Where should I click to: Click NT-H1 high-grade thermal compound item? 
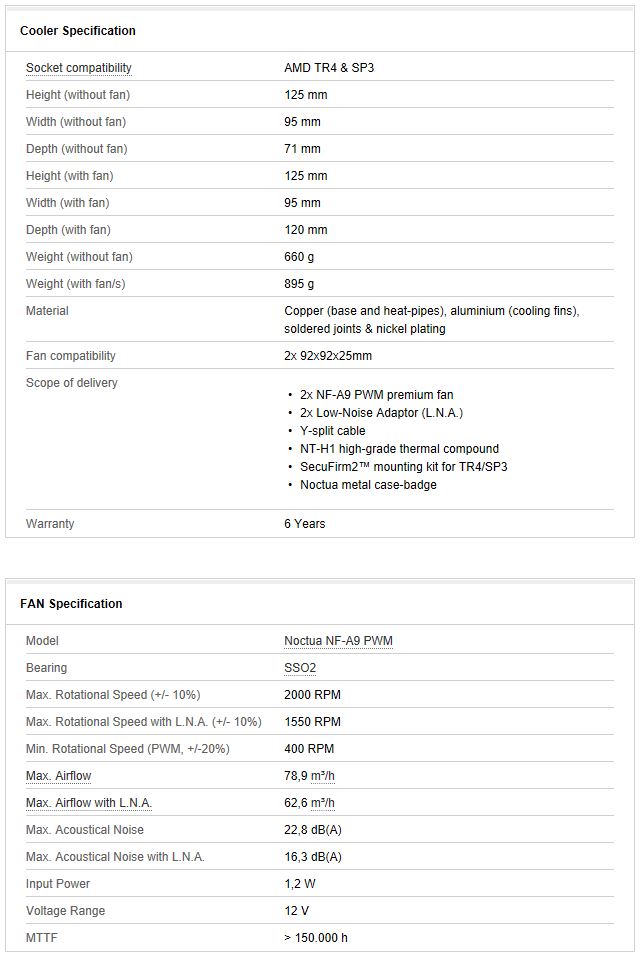click(x=399, y=449)
